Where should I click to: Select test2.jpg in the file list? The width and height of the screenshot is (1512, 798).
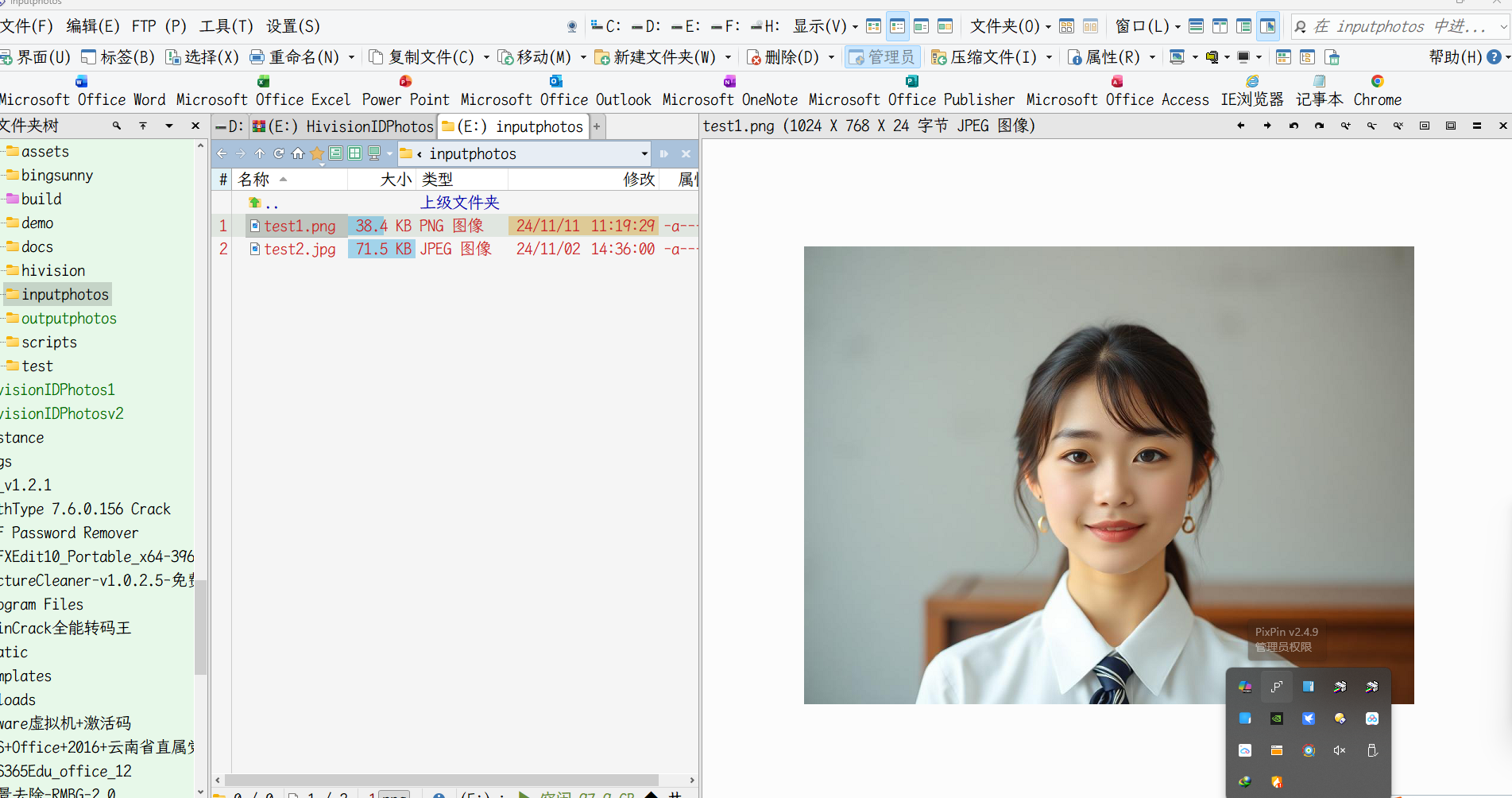[x=300, y=249]
